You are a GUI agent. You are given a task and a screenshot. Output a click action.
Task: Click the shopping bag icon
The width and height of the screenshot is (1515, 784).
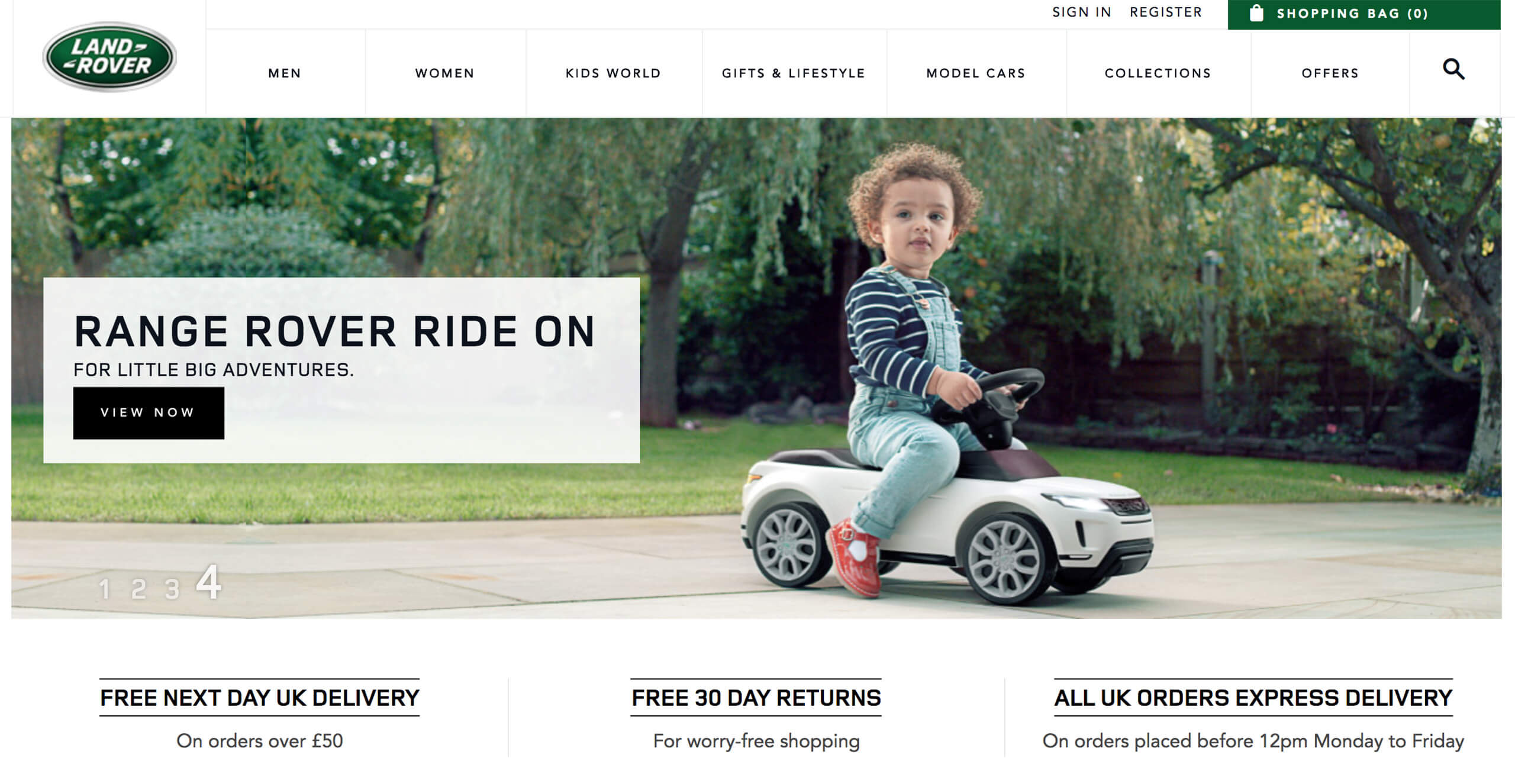1256,13
